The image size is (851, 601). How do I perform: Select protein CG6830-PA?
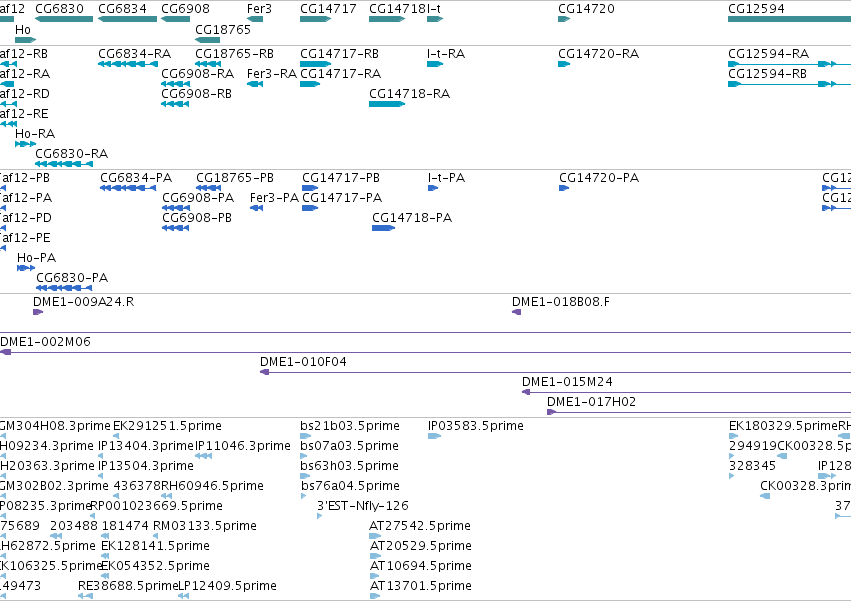click(x=64, y=288)
